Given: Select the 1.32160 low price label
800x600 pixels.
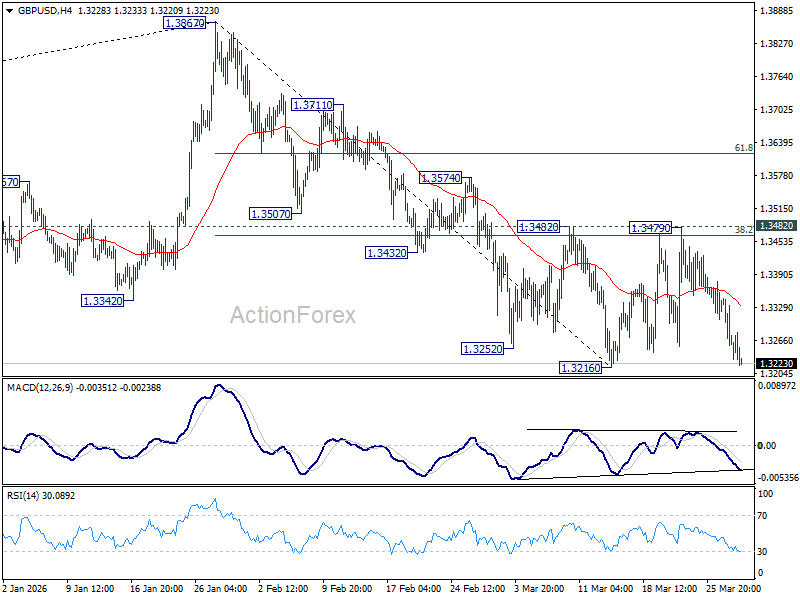Looking at the screenshot, I should 581,368.
